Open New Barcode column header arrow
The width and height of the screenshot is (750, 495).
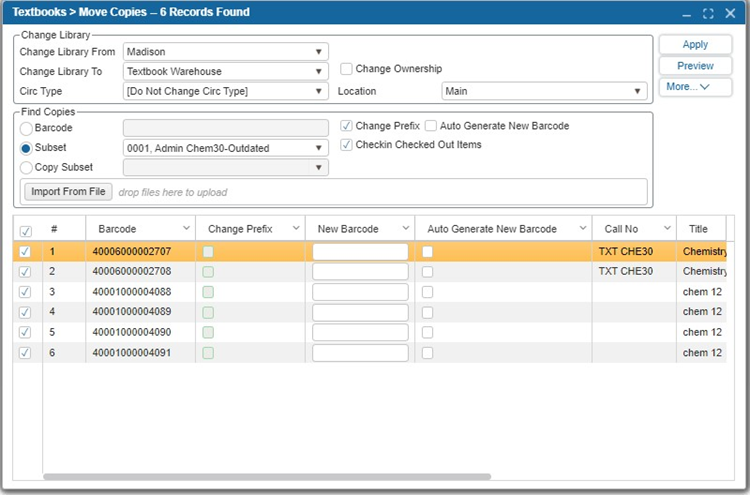[x=406, y=228]
